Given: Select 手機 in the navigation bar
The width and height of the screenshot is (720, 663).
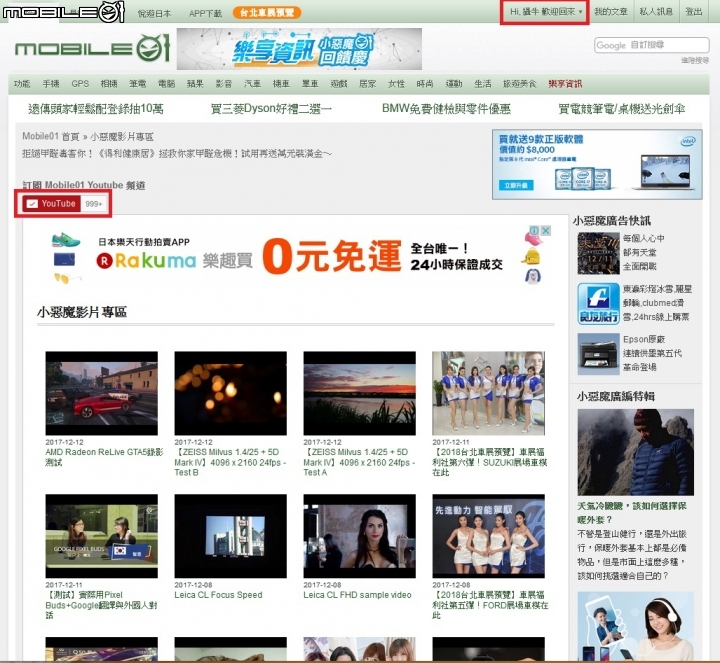Looking at the screenshot, I should pyautogui.click(x=51, y=84).
